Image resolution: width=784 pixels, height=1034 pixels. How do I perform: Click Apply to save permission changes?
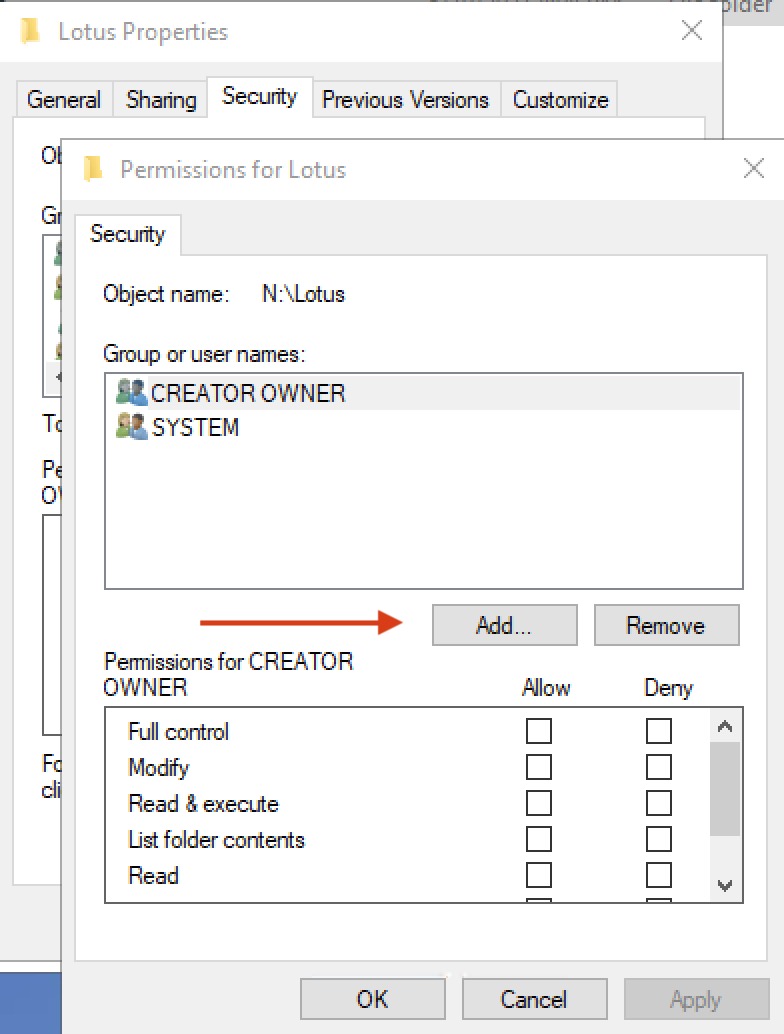point(696,999)
